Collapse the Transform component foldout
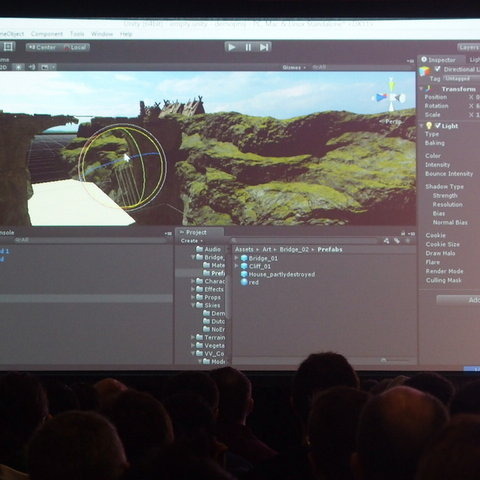This screenshot has height=480, width=480. click(421, 89)
